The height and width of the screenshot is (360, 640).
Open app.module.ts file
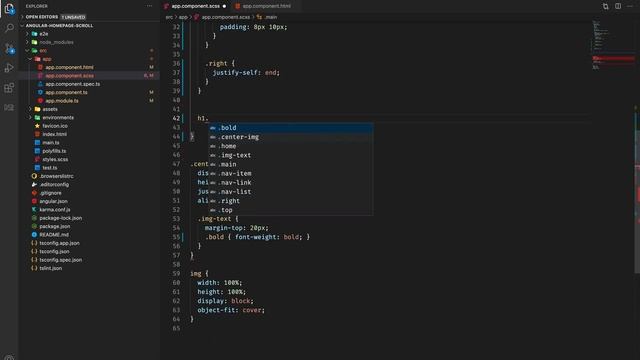[x=62, y=101]
